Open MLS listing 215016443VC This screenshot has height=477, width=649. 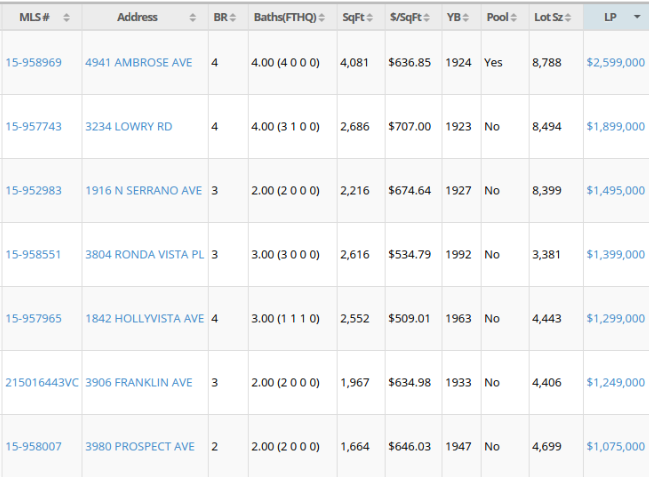tap(42, 383)
